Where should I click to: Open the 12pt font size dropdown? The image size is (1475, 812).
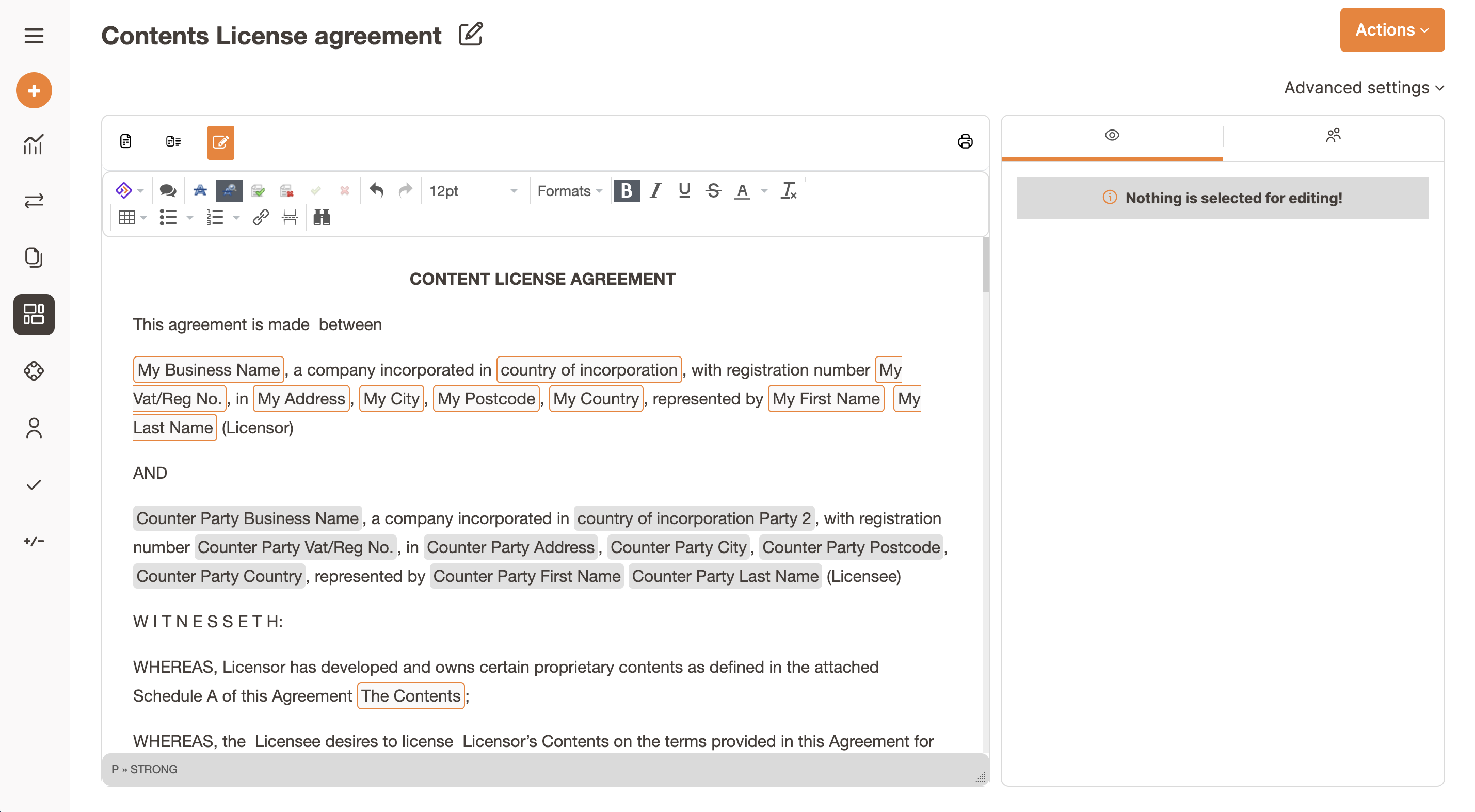[474, 190]
